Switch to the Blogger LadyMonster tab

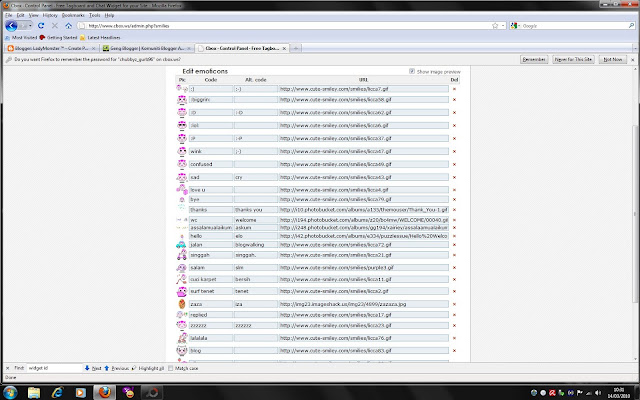tap(51, 48)
